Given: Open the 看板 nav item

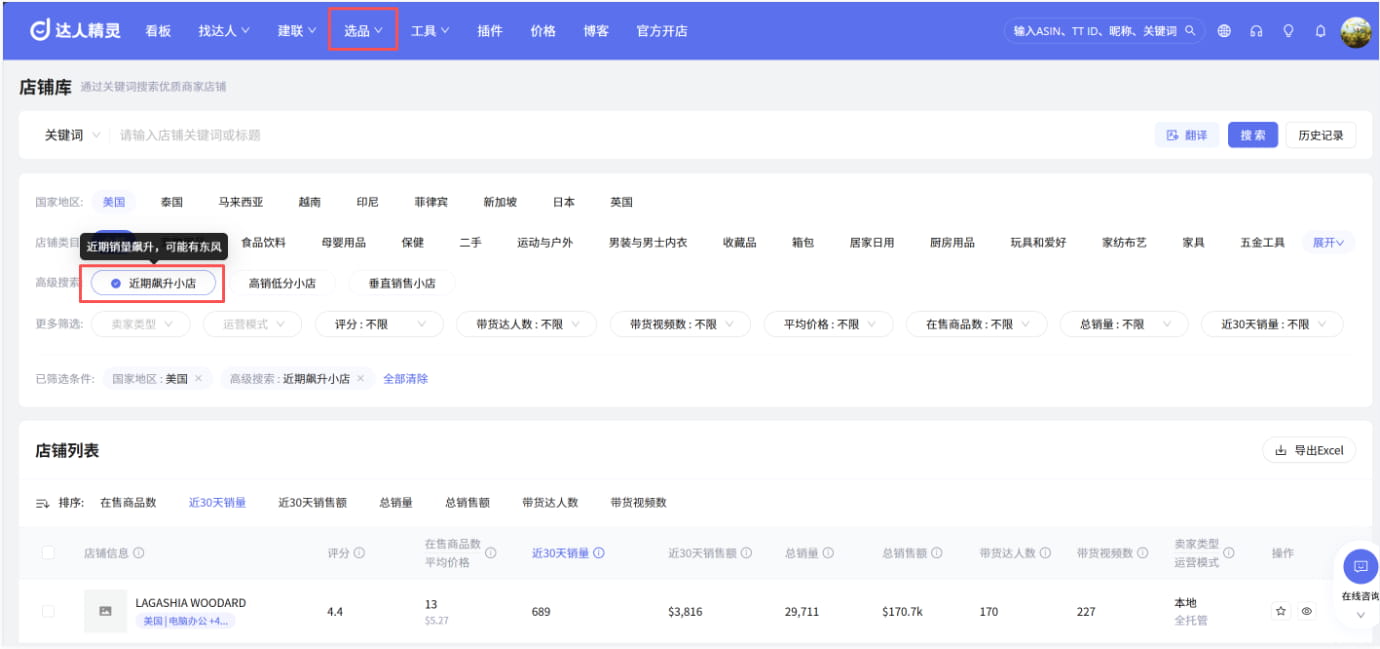Looking at the screenshot, I should (x=158, y=31).
